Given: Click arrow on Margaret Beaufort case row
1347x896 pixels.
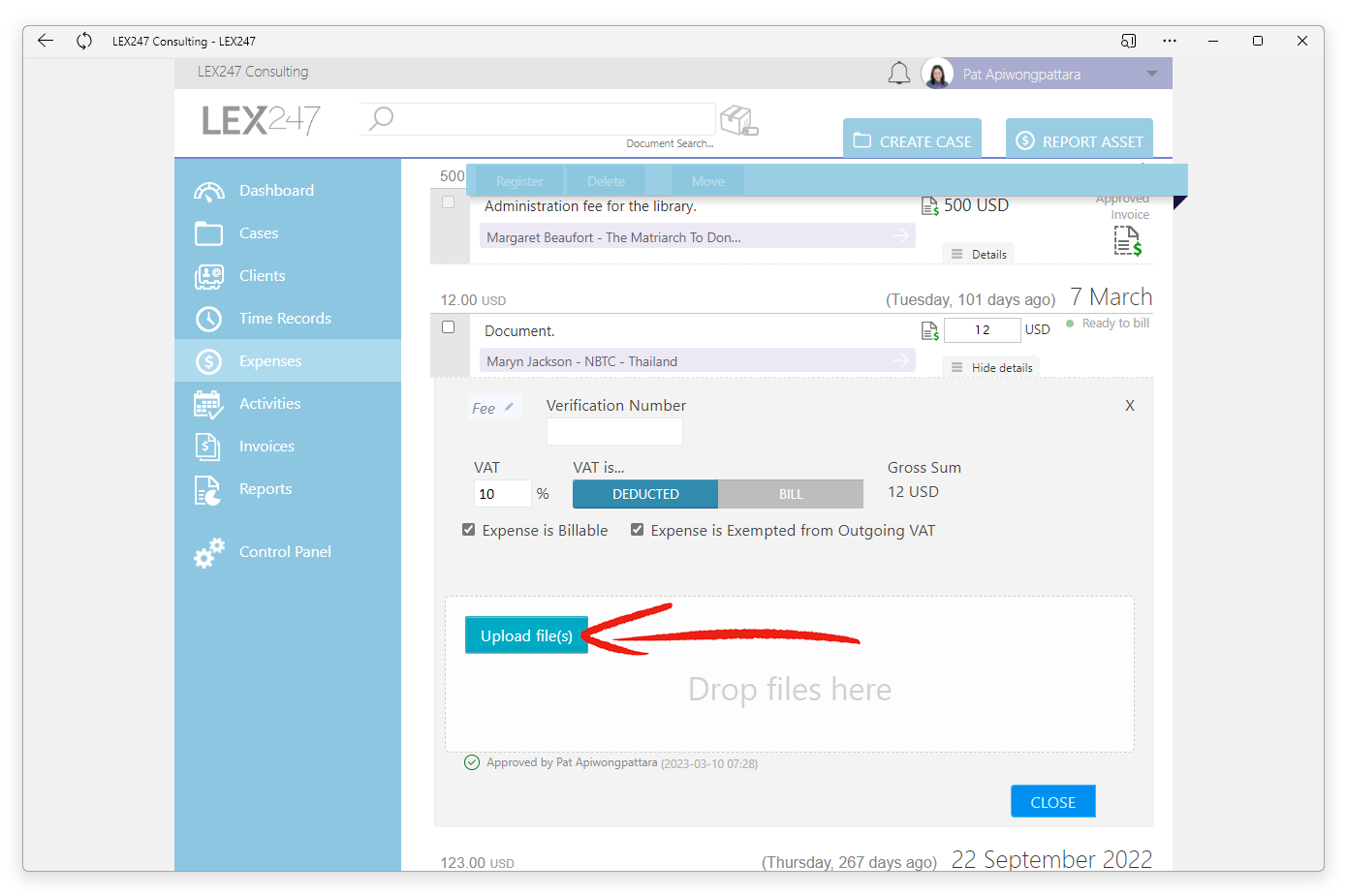Looking at the screenshot, I should [x=901, y=235].
